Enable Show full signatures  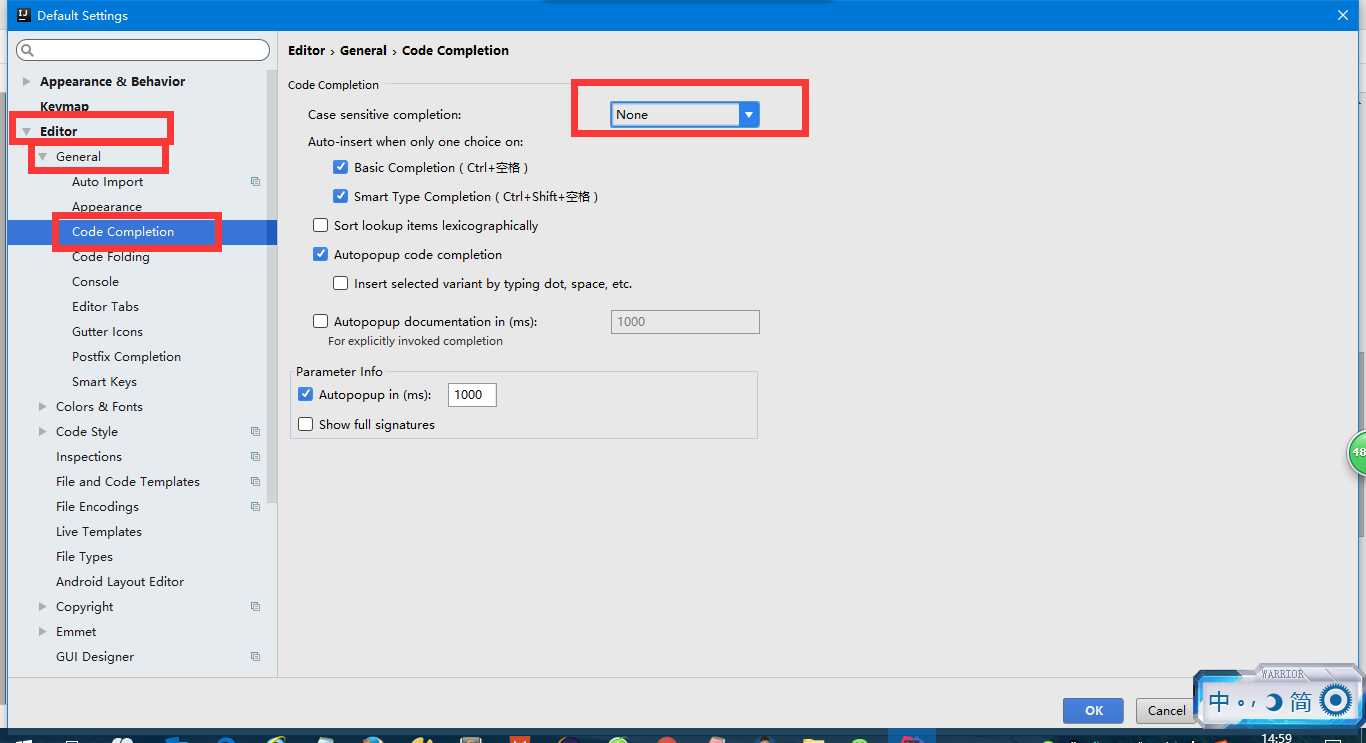pyautogui.click(x=306, y=425)
